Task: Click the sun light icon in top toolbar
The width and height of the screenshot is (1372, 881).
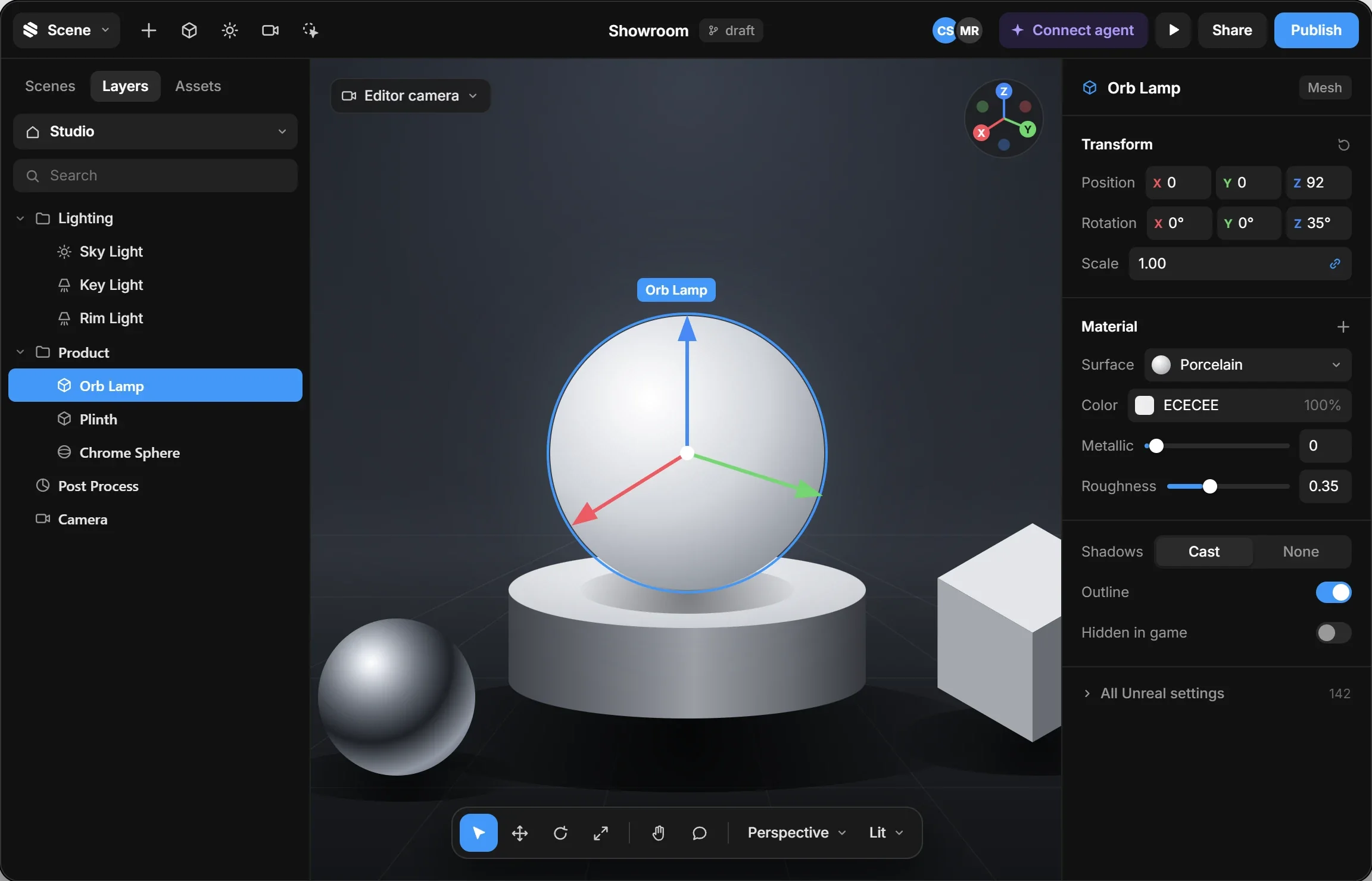Action: coord(230,30)
